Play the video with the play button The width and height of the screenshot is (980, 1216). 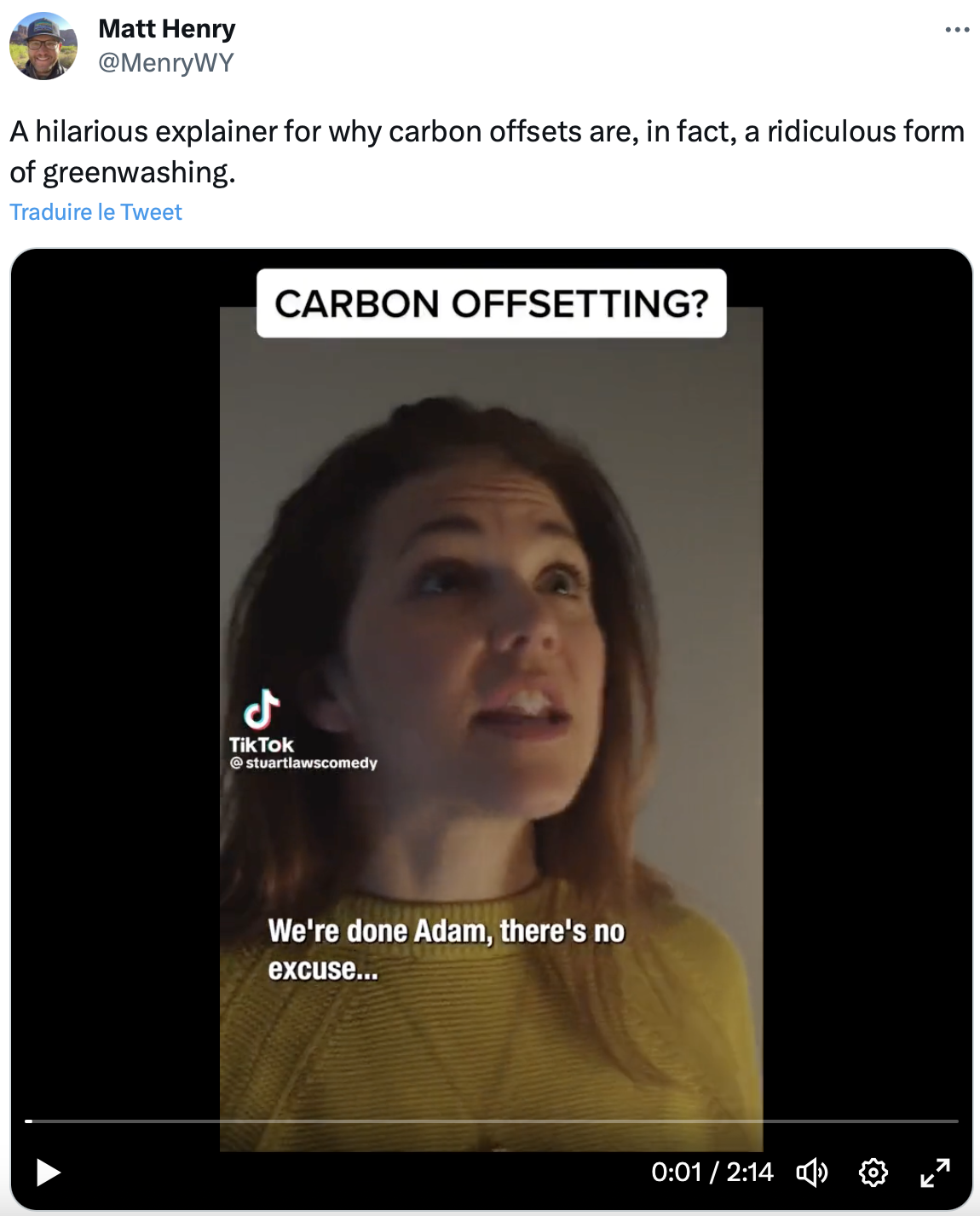[x=49, y=1173]
